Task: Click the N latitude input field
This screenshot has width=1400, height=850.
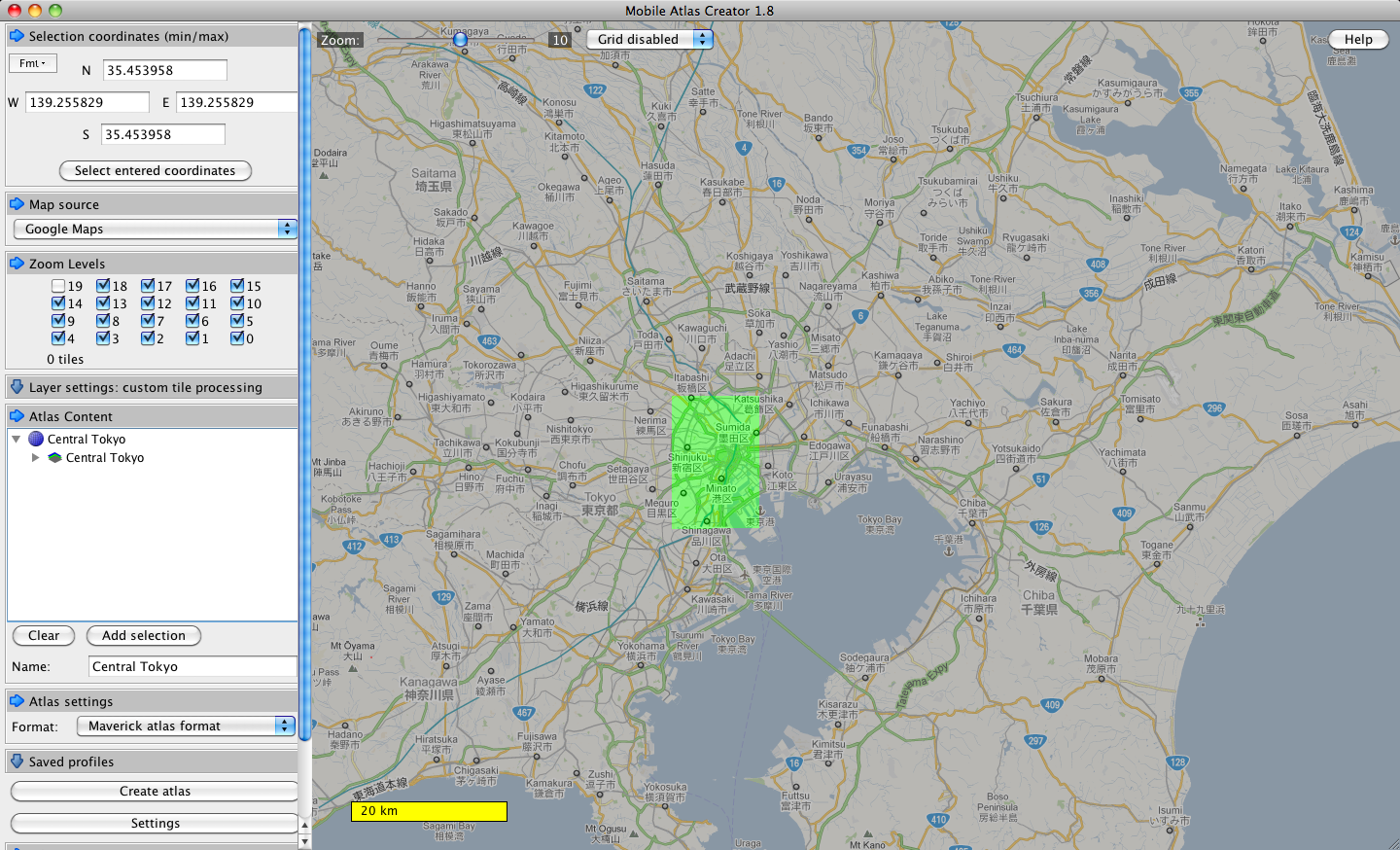Action: (x=165, y=70)
